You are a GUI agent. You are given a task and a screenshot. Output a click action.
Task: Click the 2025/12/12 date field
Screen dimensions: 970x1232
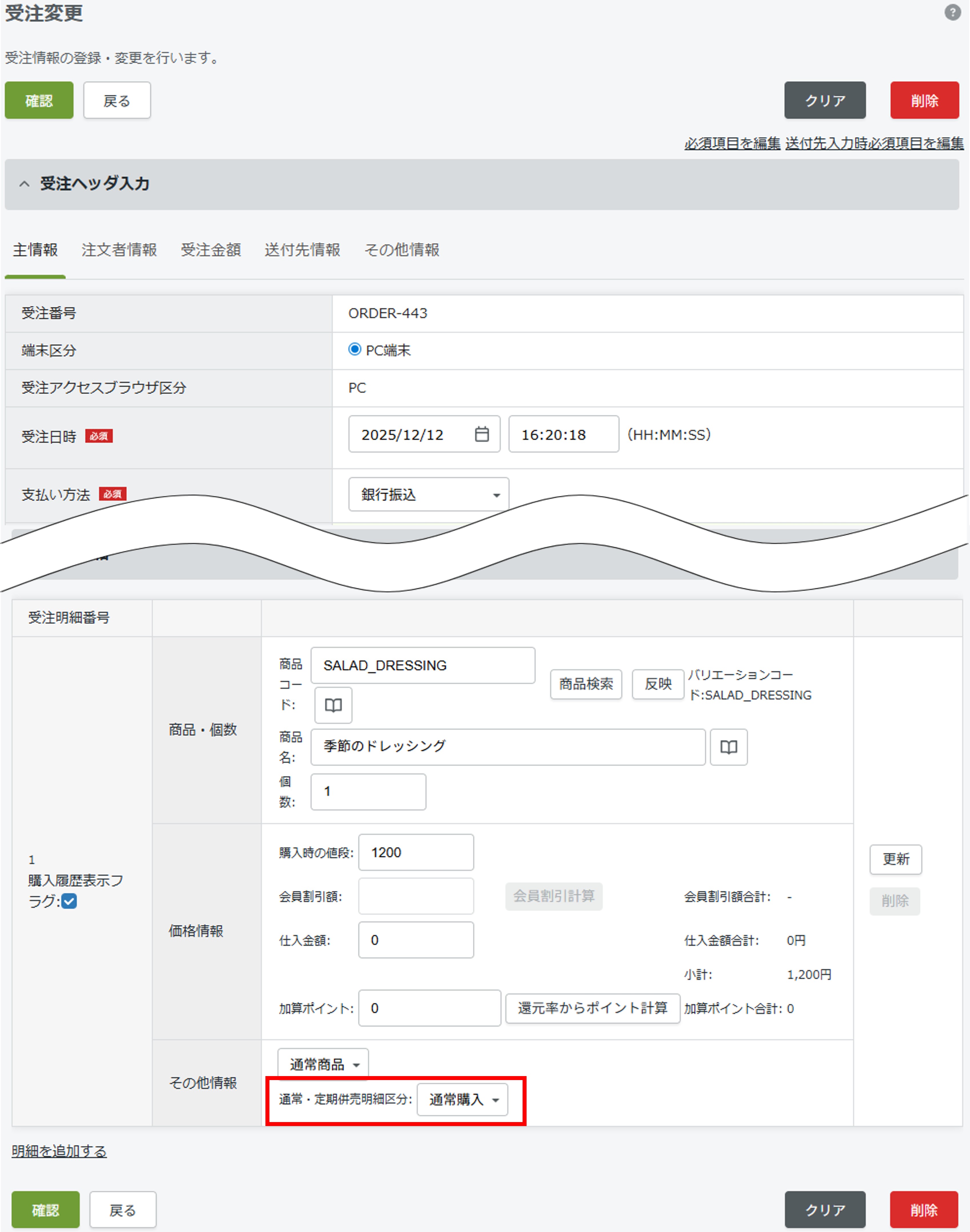pyautogui.click(x=424, y=434)
